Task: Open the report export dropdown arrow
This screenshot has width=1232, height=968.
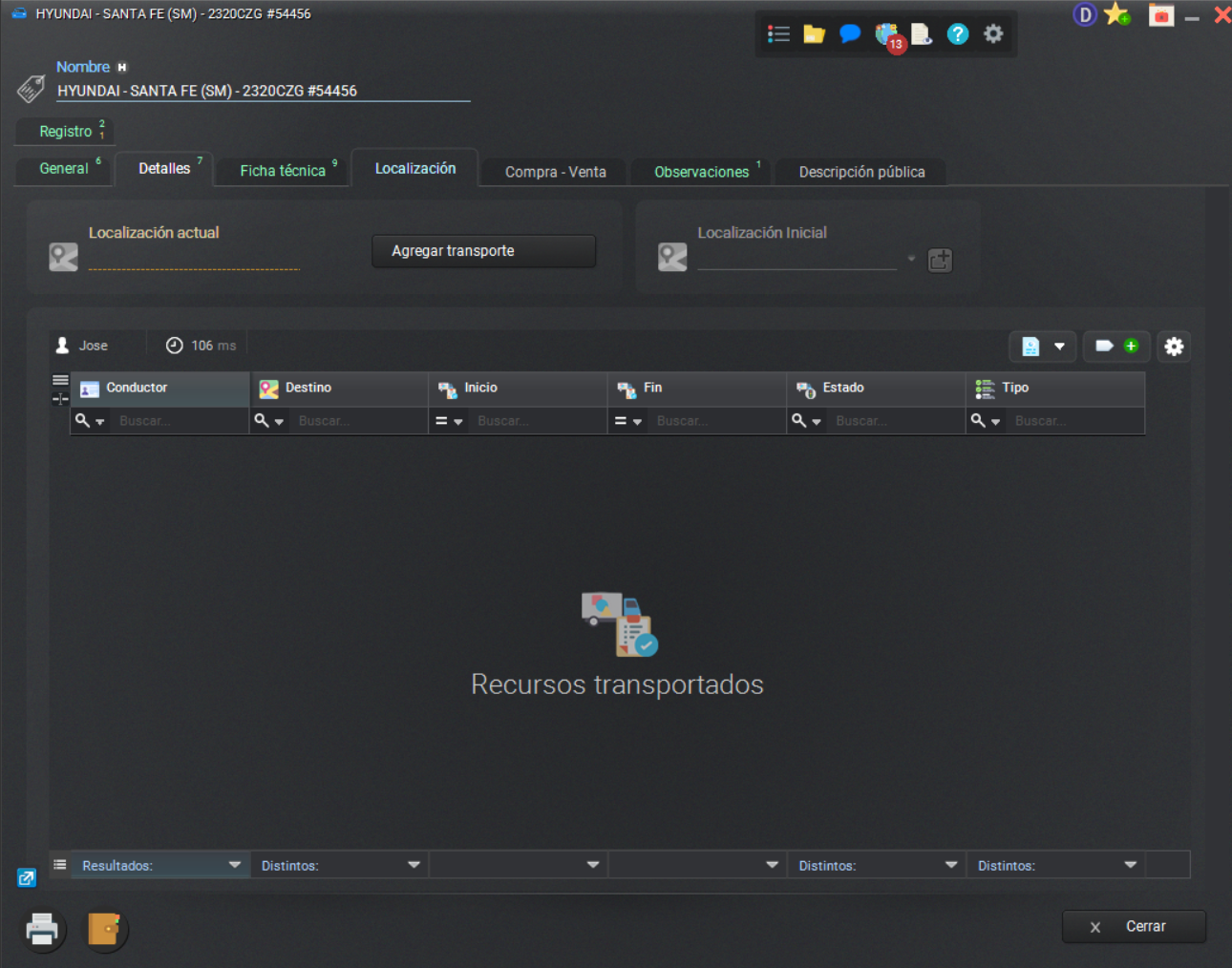Action: coord(1059,346)
